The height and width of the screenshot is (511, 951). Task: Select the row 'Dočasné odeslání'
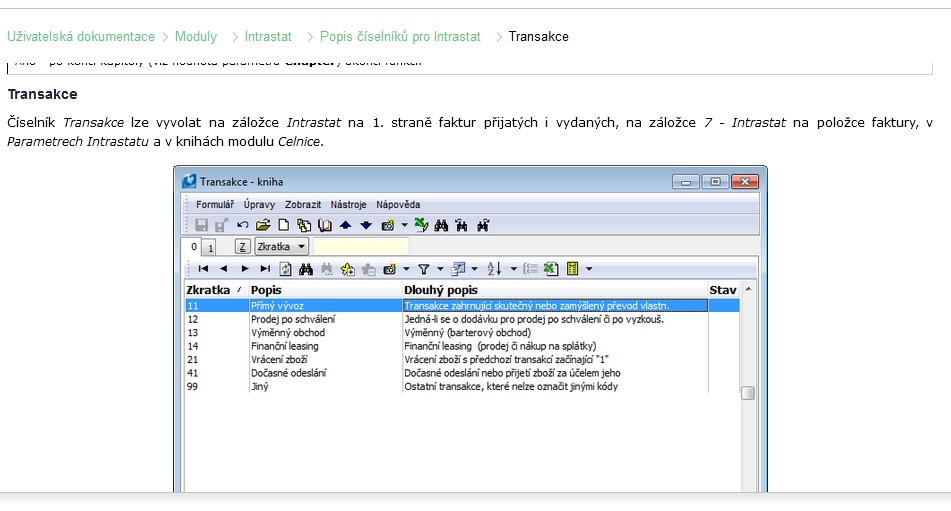(462, 373)
